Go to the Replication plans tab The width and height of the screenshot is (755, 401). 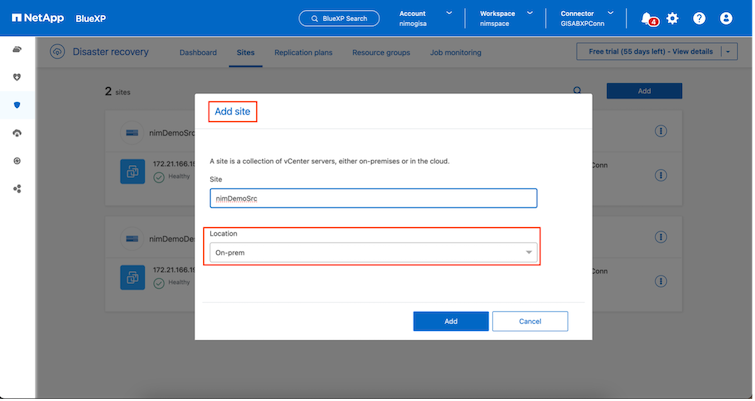click(x=304, y=52)
